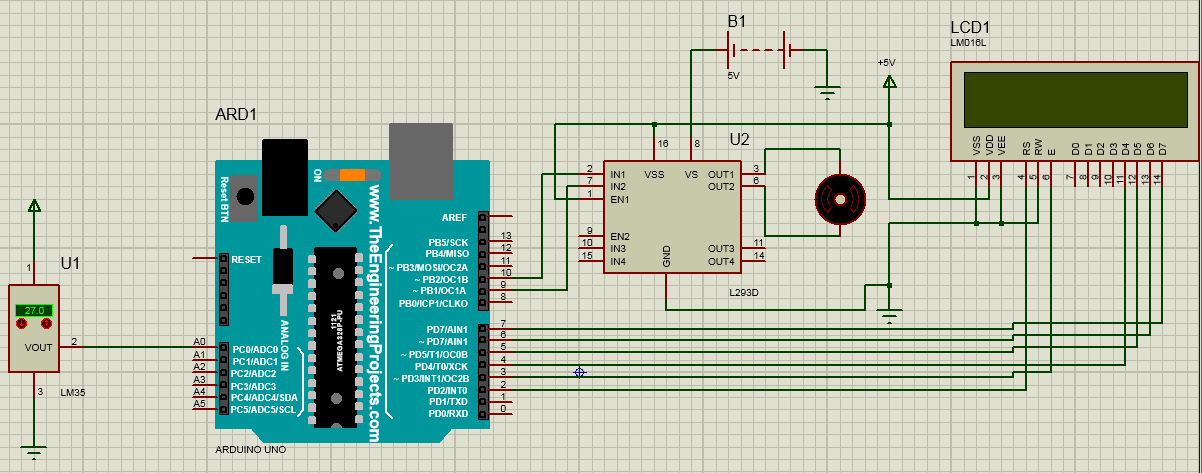Click the OUT2 pin on L293D

tap(721, 187)
